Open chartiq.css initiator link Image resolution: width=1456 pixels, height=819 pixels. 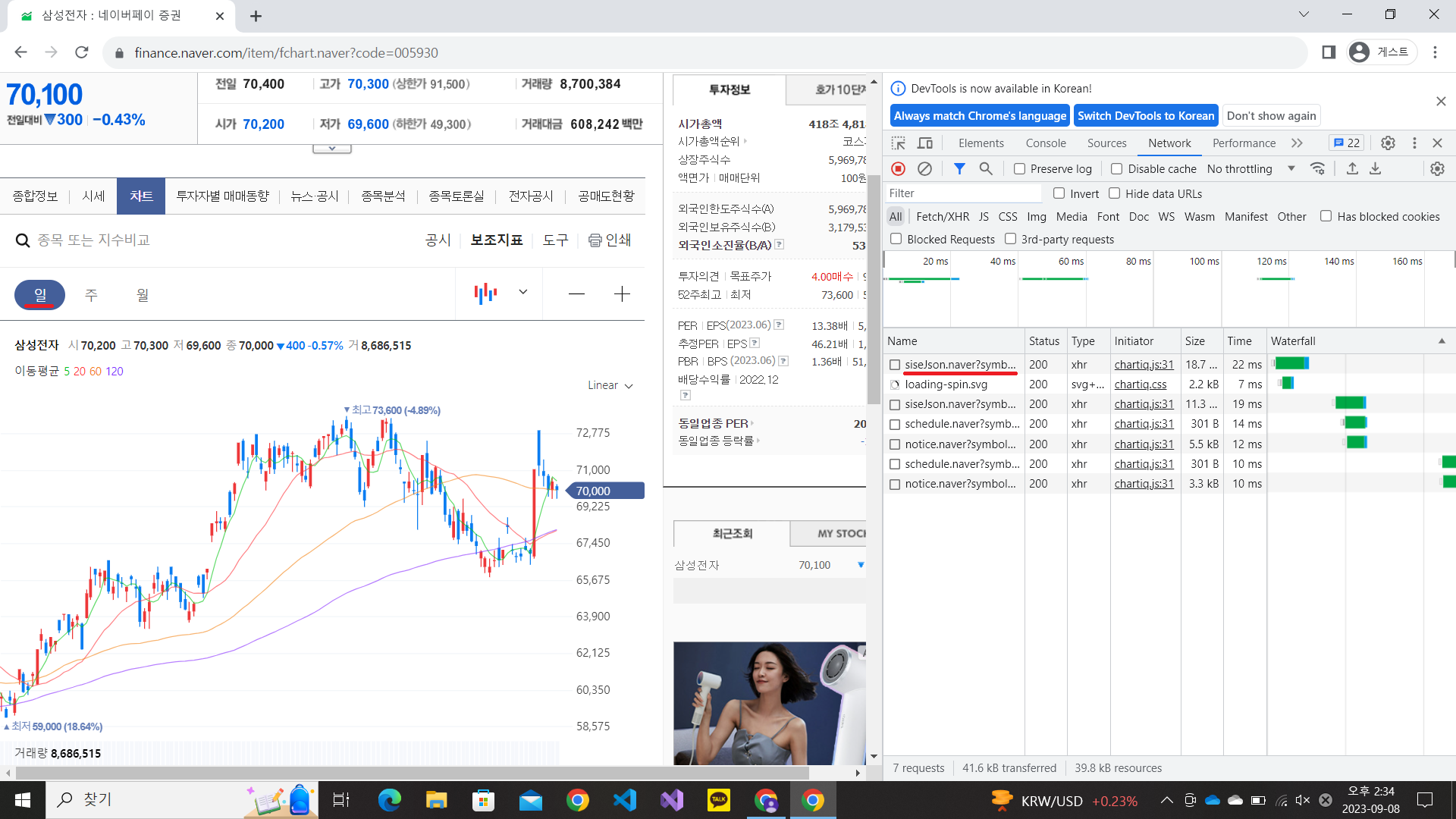click(1140, 384)
